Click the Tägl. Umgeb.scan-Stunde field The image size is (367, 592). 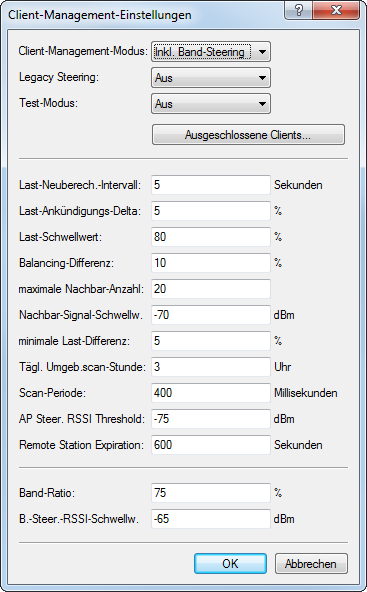click(x=211, y=367)
